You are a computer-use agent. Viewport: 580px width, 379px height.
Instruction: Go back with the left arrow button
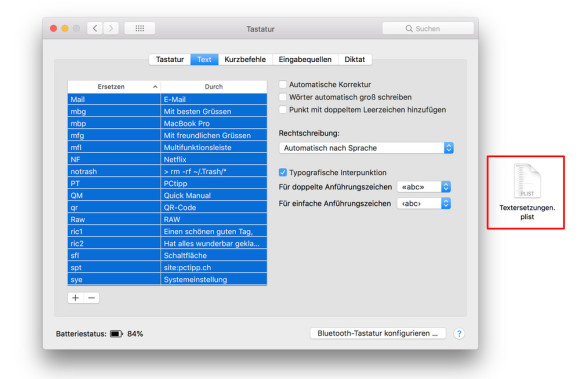[x=95, y=28]
